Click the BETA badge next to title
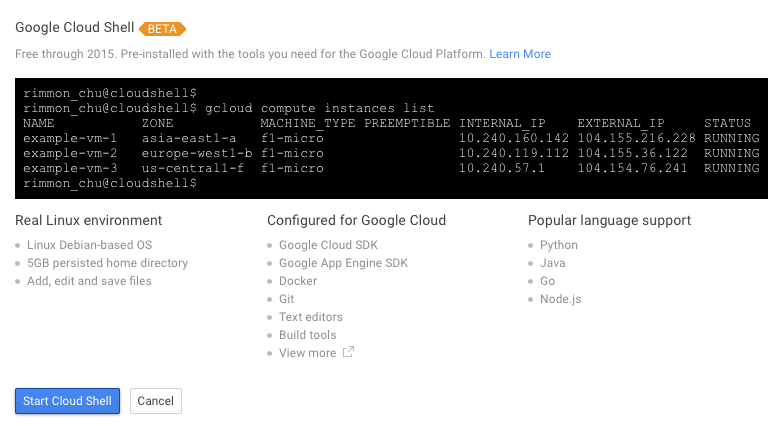777x426 pixels. point(163,29)
